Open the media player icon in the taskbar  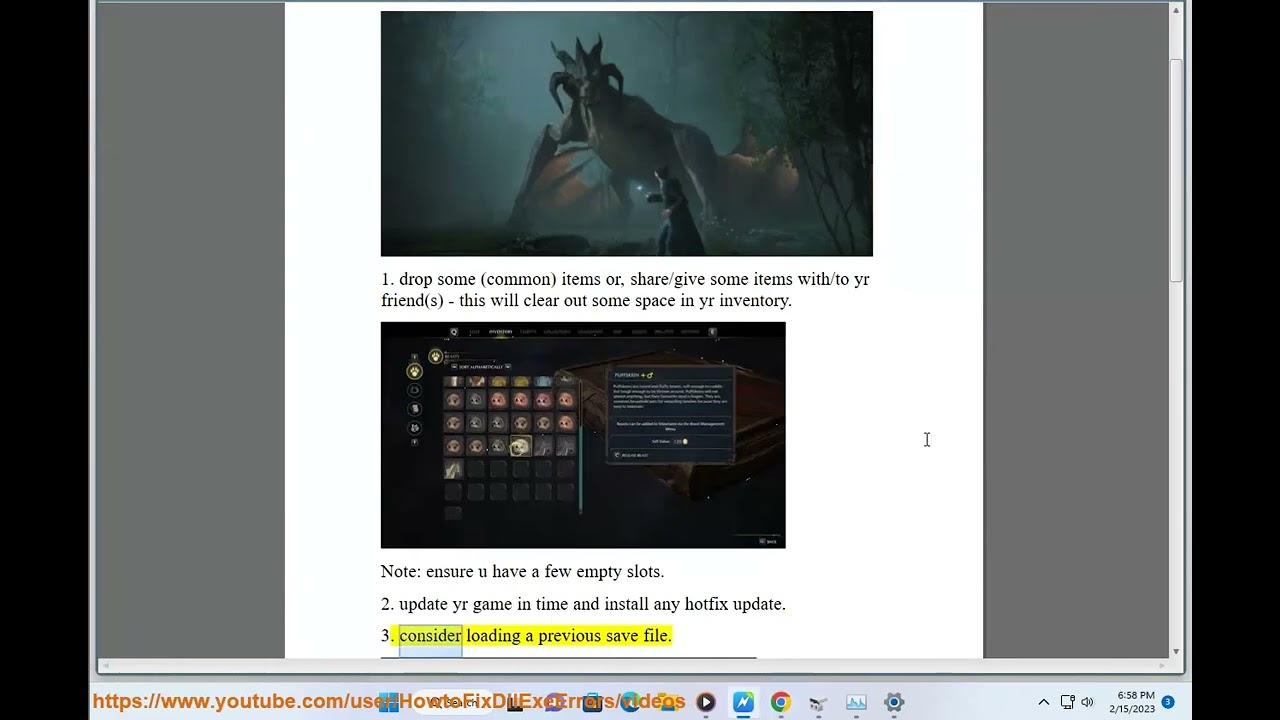point(706,702)
